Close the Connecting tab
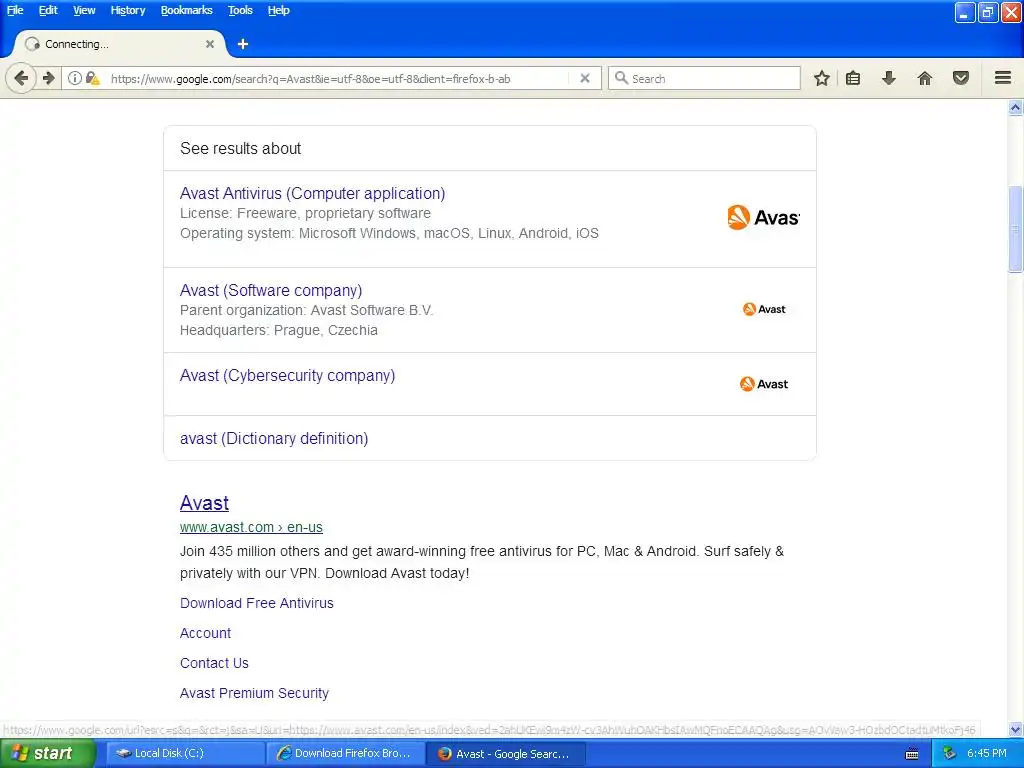Screen dimensions: 1024x768 click(x=210, y=44)
